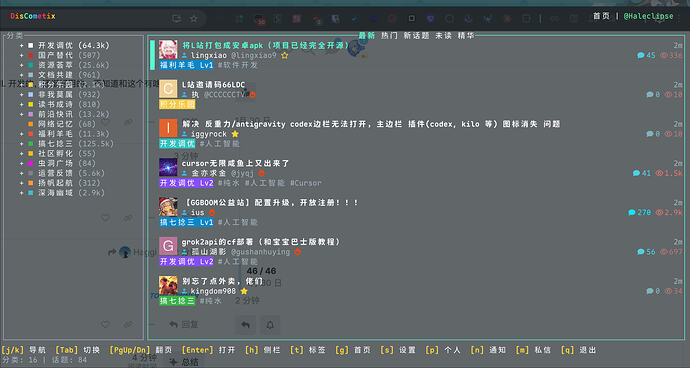Expand the 非我莫属 category
This screenshot has height=368, width=690.
click(21, 95)
